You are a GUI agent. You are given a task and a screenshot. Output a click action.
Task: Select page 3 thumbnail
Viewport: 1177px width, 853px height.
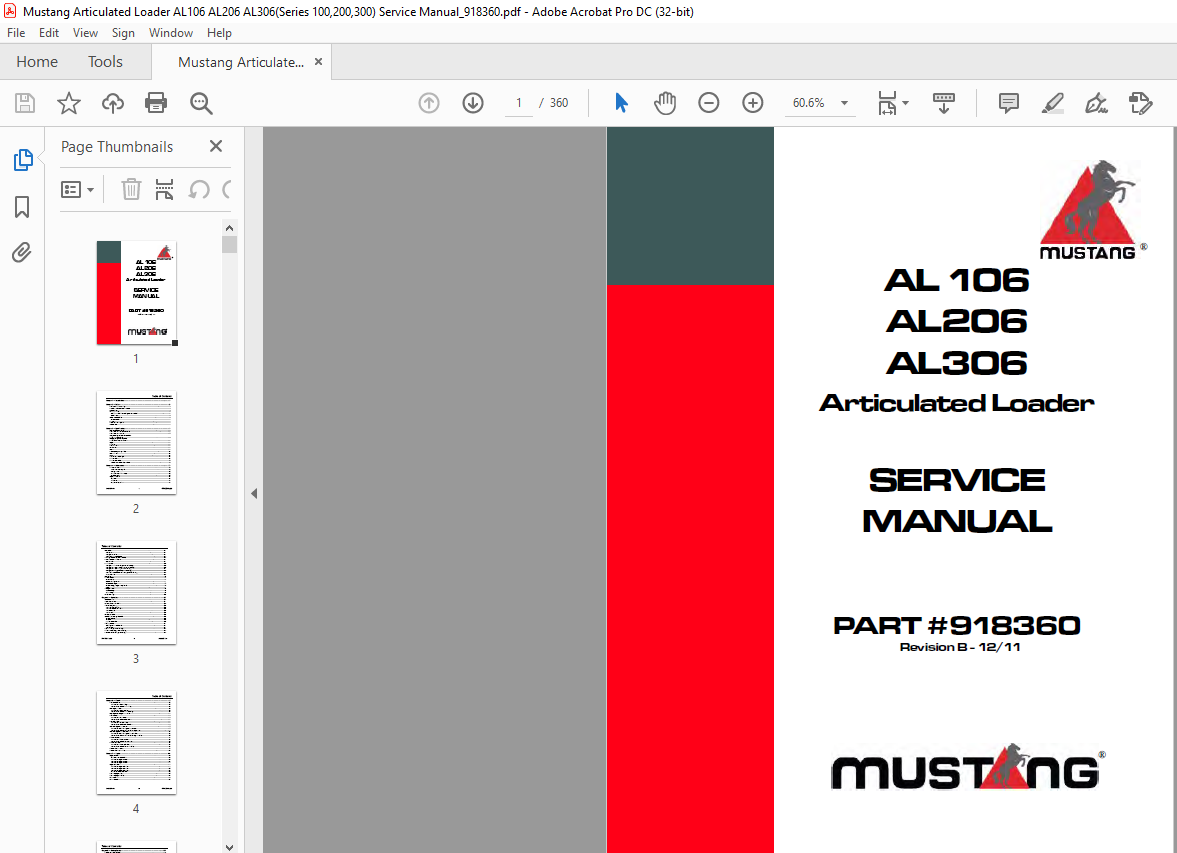137,592
